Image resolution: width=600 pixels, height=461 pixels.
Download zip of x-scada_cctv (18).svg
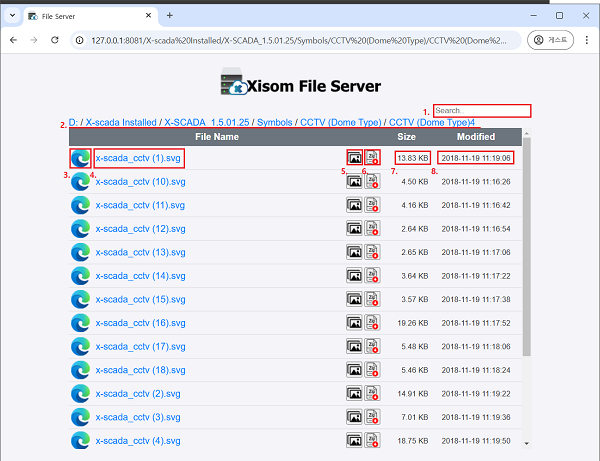point(372,370)
